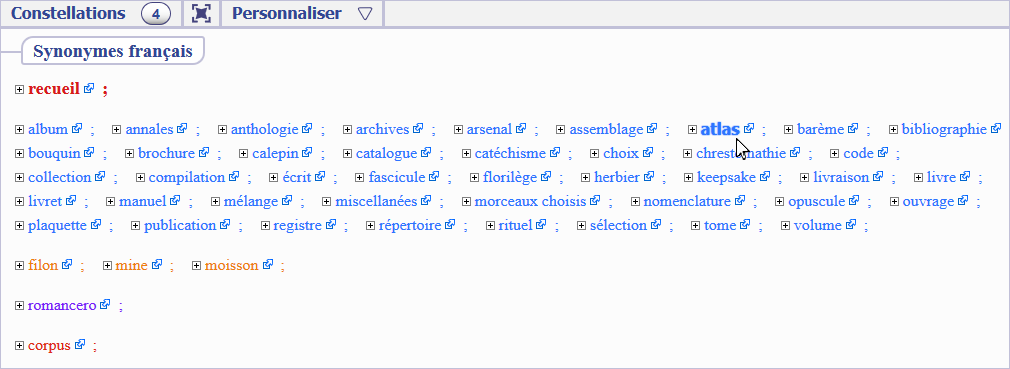The image size is (1010, 369).
Task: Follow the morceaux choisis link
Action: (530, 201)
